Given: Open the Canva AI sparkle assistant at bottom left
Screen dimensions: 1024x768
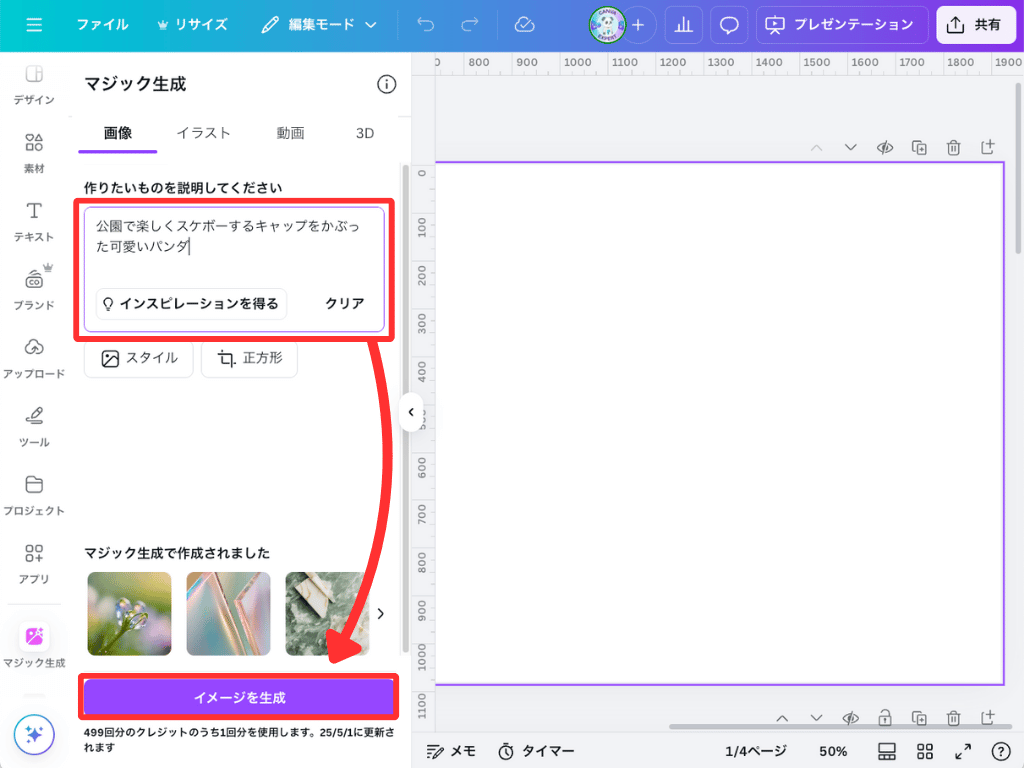Looking at the screenshot, I should pyautogui.click(x=33, y=734).
